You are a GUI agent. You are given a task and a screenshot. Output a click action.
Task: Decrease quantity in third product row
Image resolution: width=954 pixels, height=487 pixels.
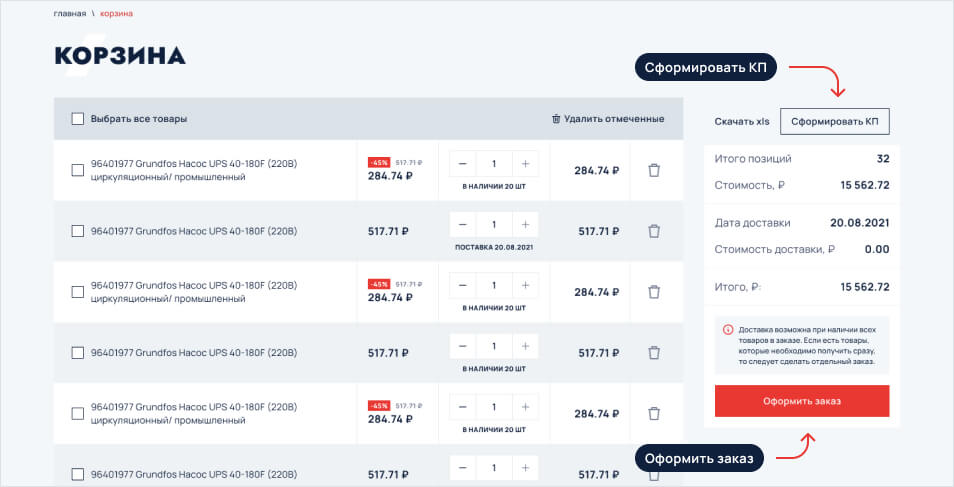463,285
